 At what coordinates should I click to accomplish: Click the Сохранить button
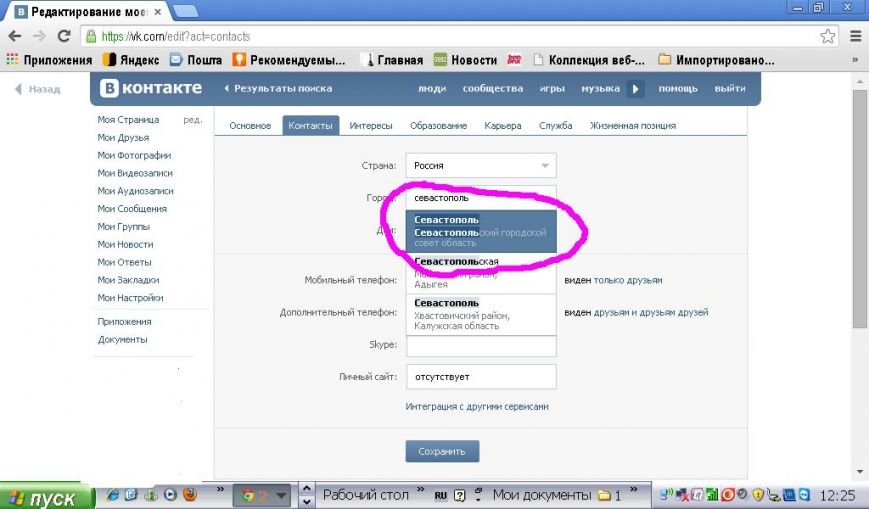click(442, 451)
